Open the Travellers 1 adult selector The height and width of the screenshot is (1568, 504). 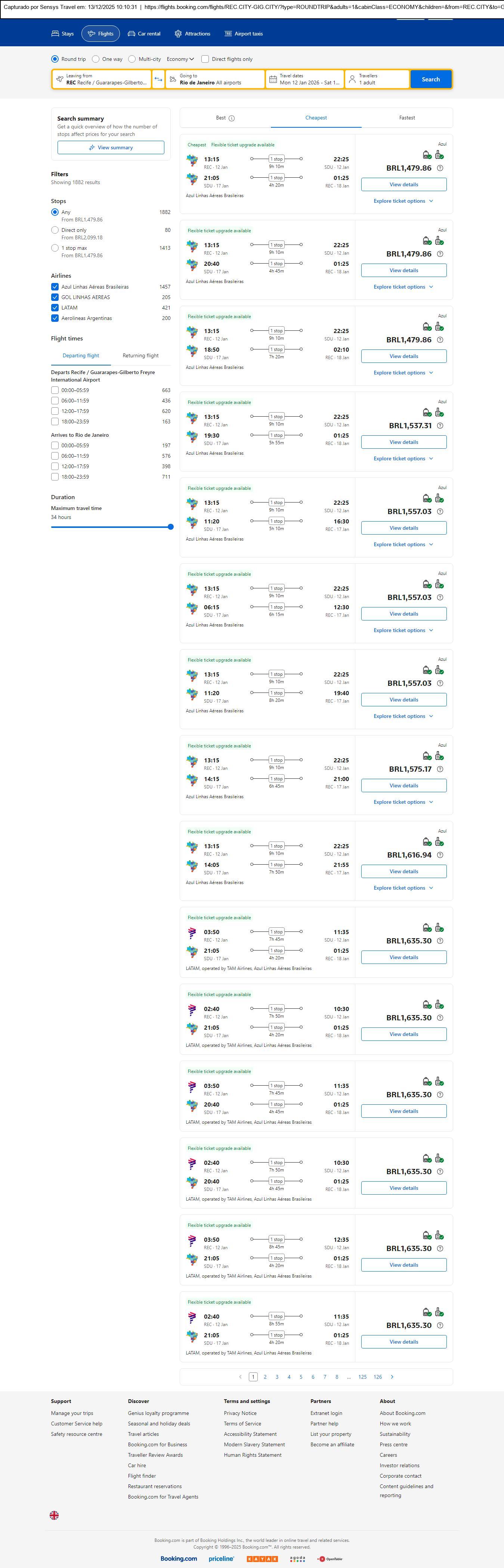click(x=377, y=79)
